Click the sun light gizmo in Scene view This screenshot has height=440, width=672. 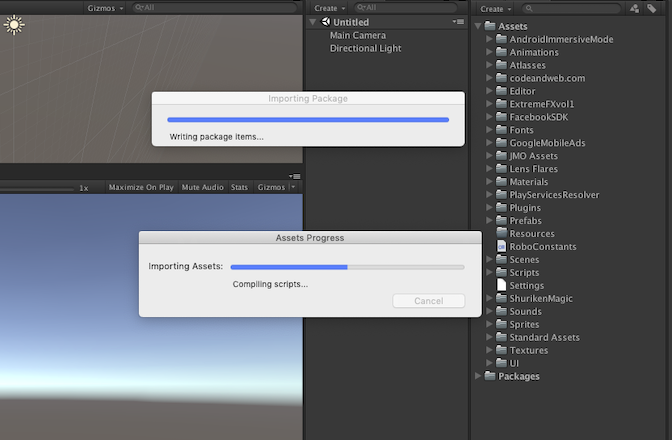[x=14, y=25]
